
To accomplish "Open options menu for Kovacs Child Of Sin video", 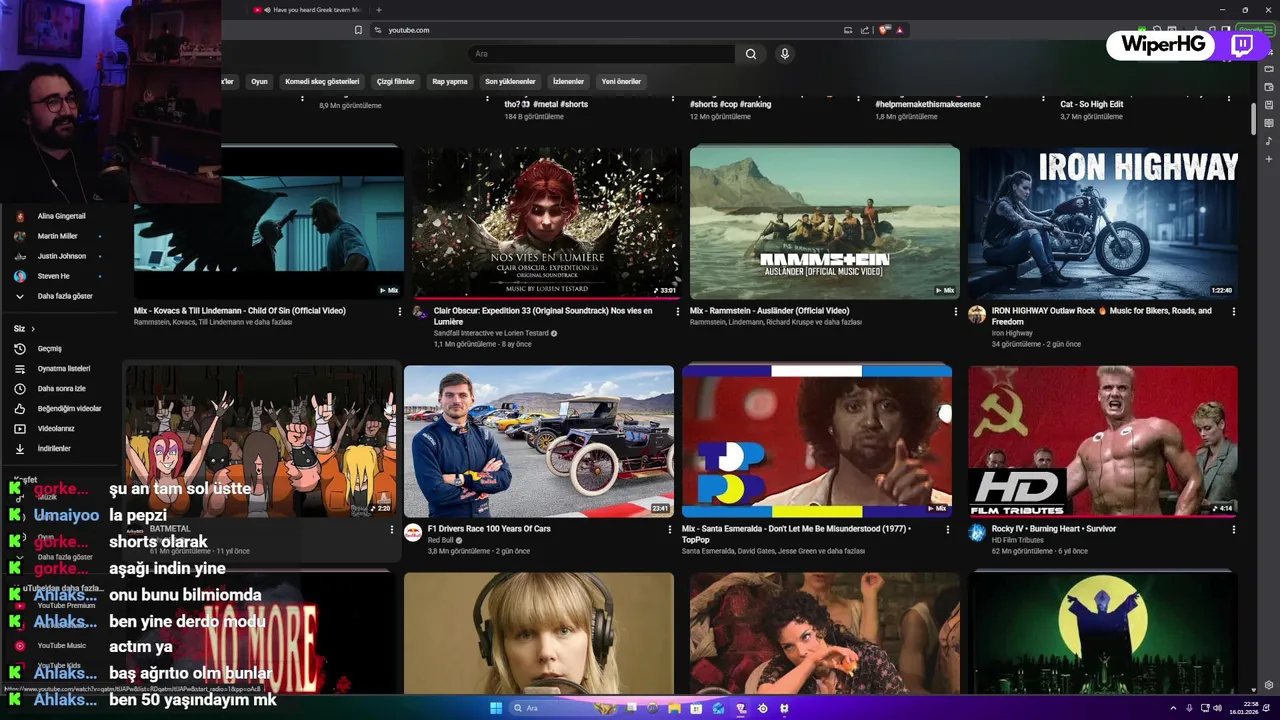I will 400,312.
